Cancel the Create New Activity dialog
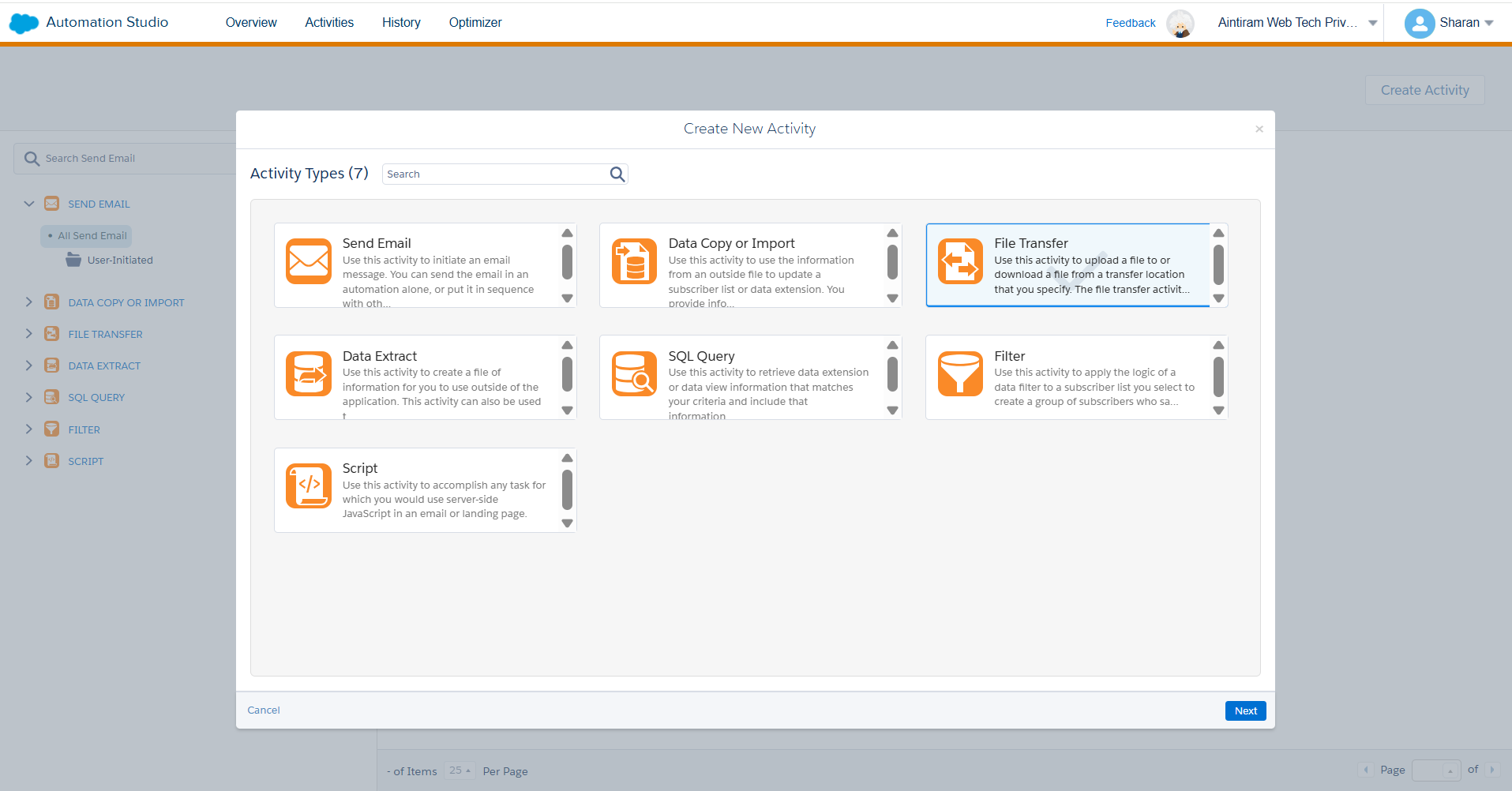 (264, 710)
